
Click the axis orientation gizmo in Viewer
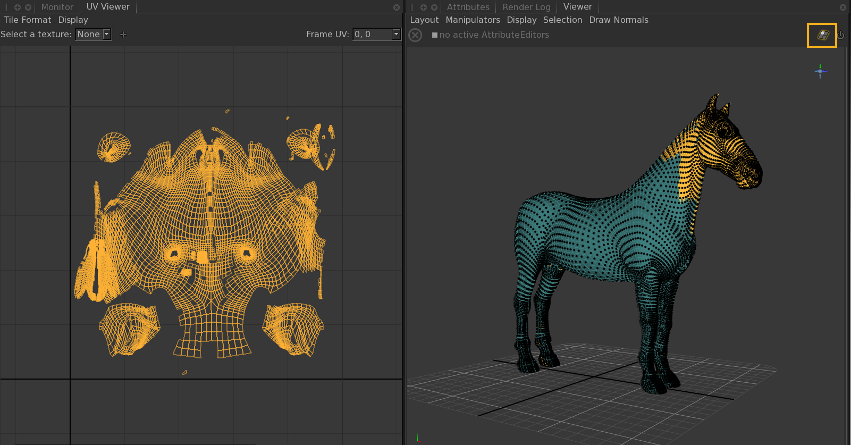(820, 71)
